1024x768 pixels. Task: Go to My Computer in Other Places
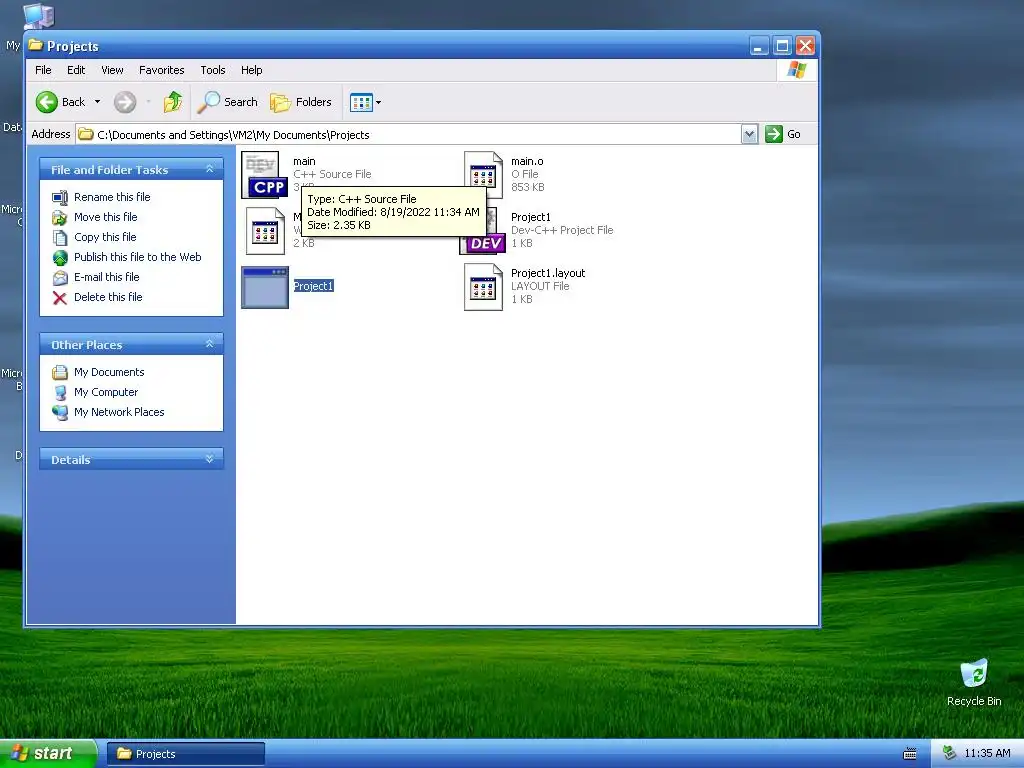(106, 392)
